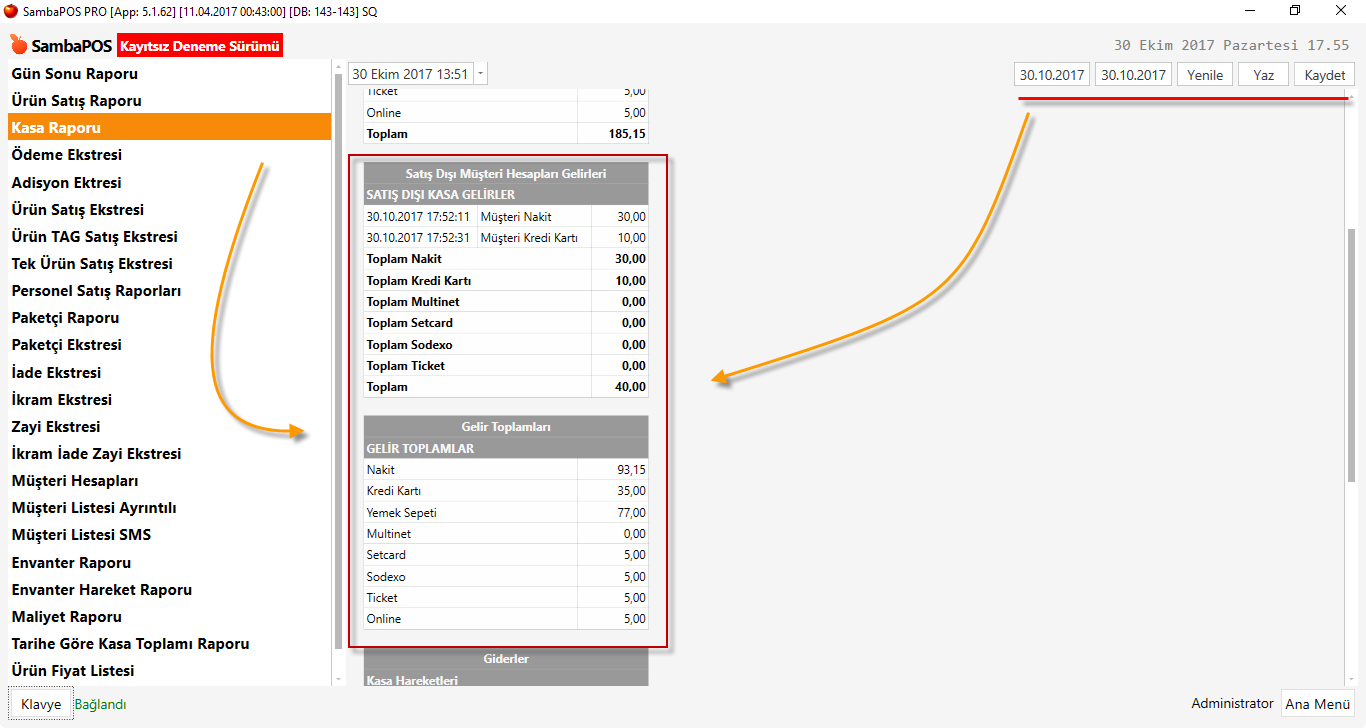1366x728 pixels.
Task: Select Envanter Raporu from the sidebar
Action: (x=72, y=563)
